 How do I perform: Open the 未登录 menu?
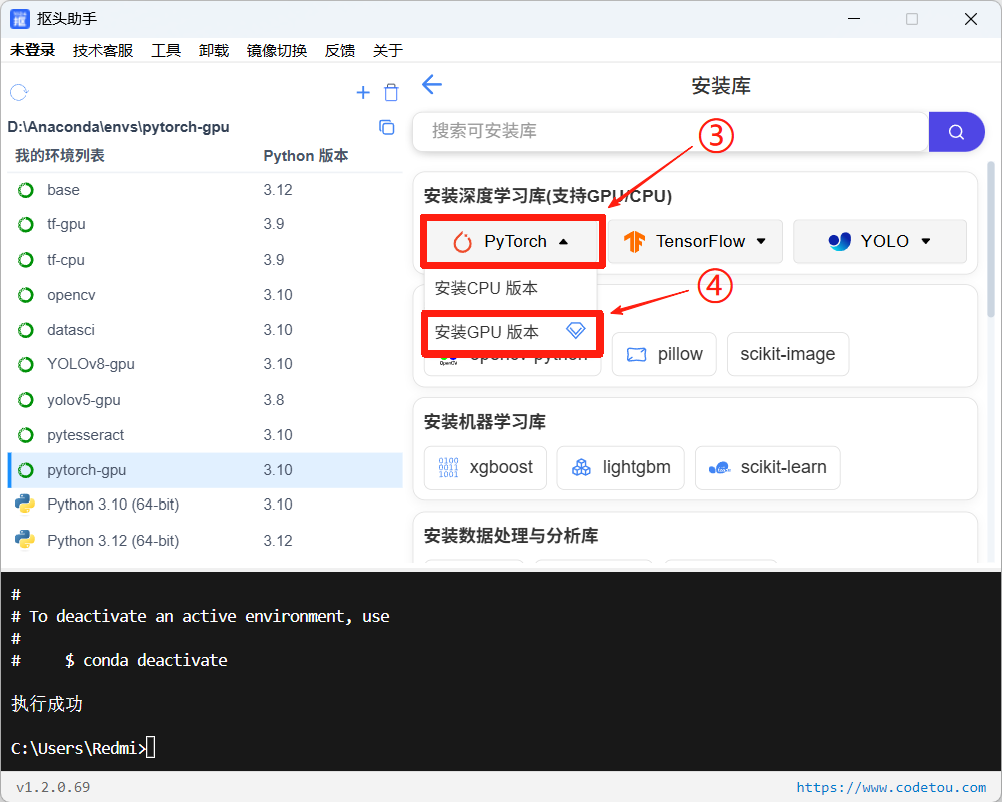click(x=33, y=50)
